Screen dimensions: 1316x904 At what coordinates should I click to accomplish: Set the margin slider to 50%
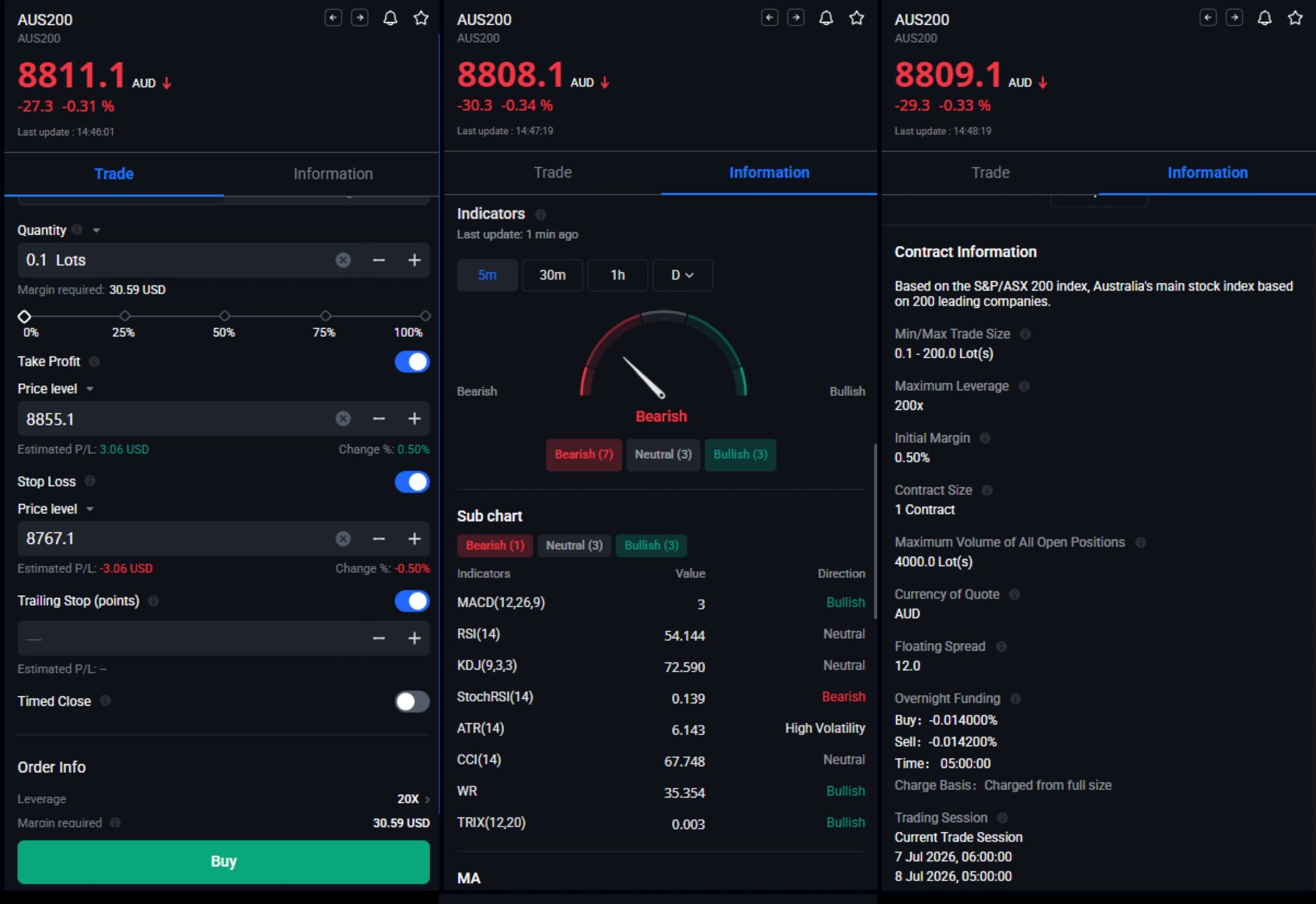(x=224, y=316)
